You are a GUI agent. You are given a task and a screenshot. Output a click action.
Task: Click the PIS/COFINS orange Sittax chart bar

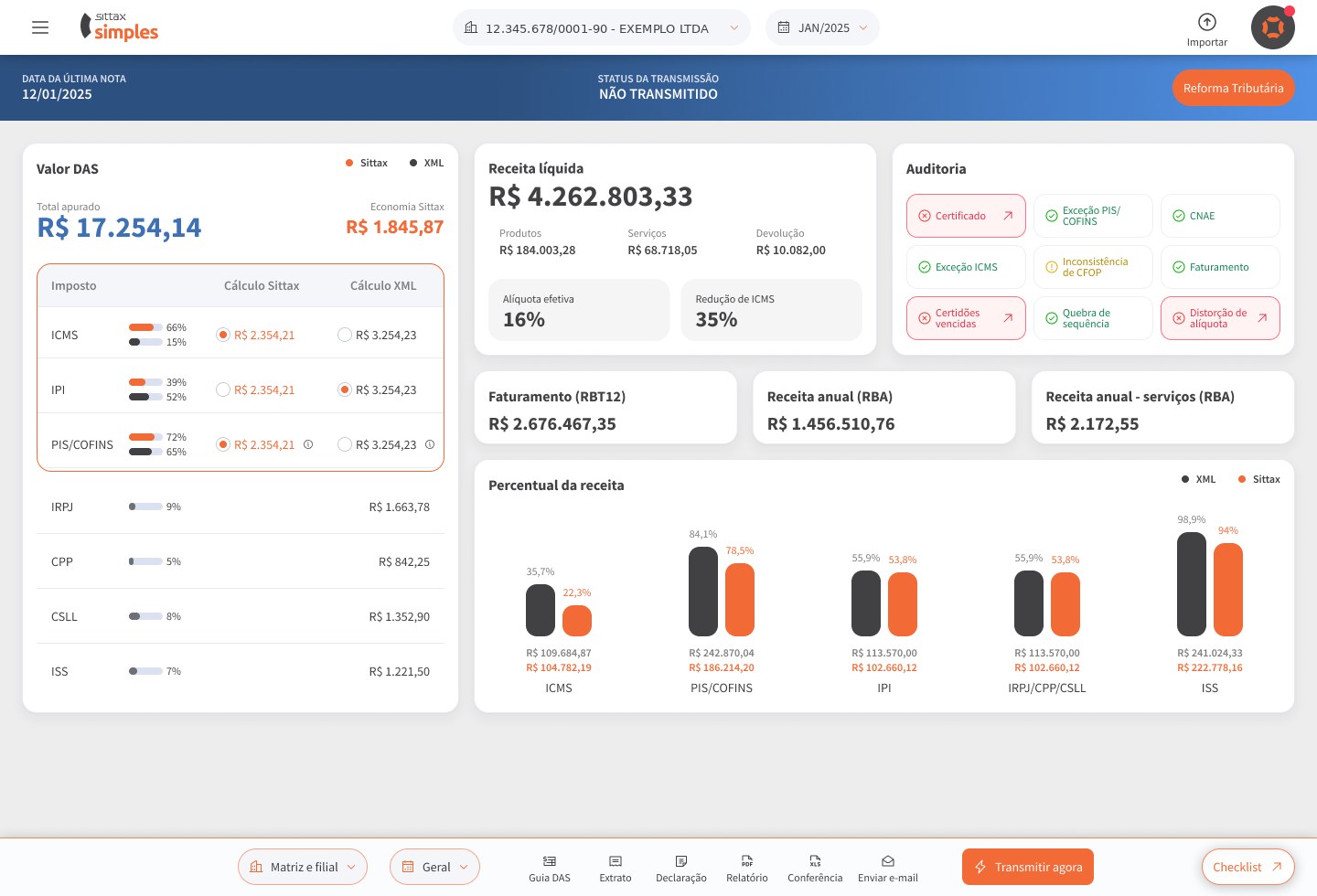740,600
